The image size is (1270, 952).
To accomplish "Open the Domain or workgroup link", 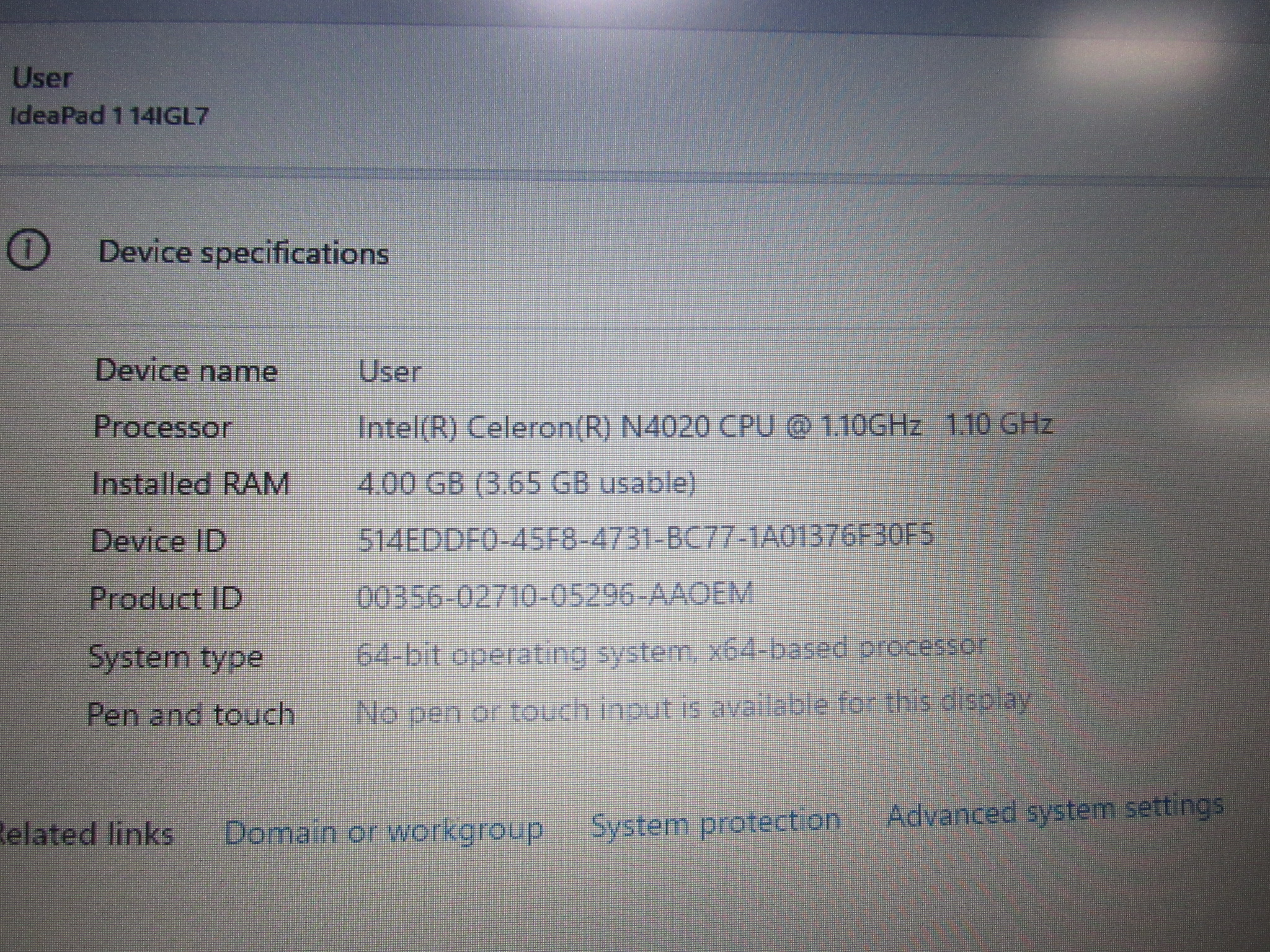I will [x=383, y=832].
